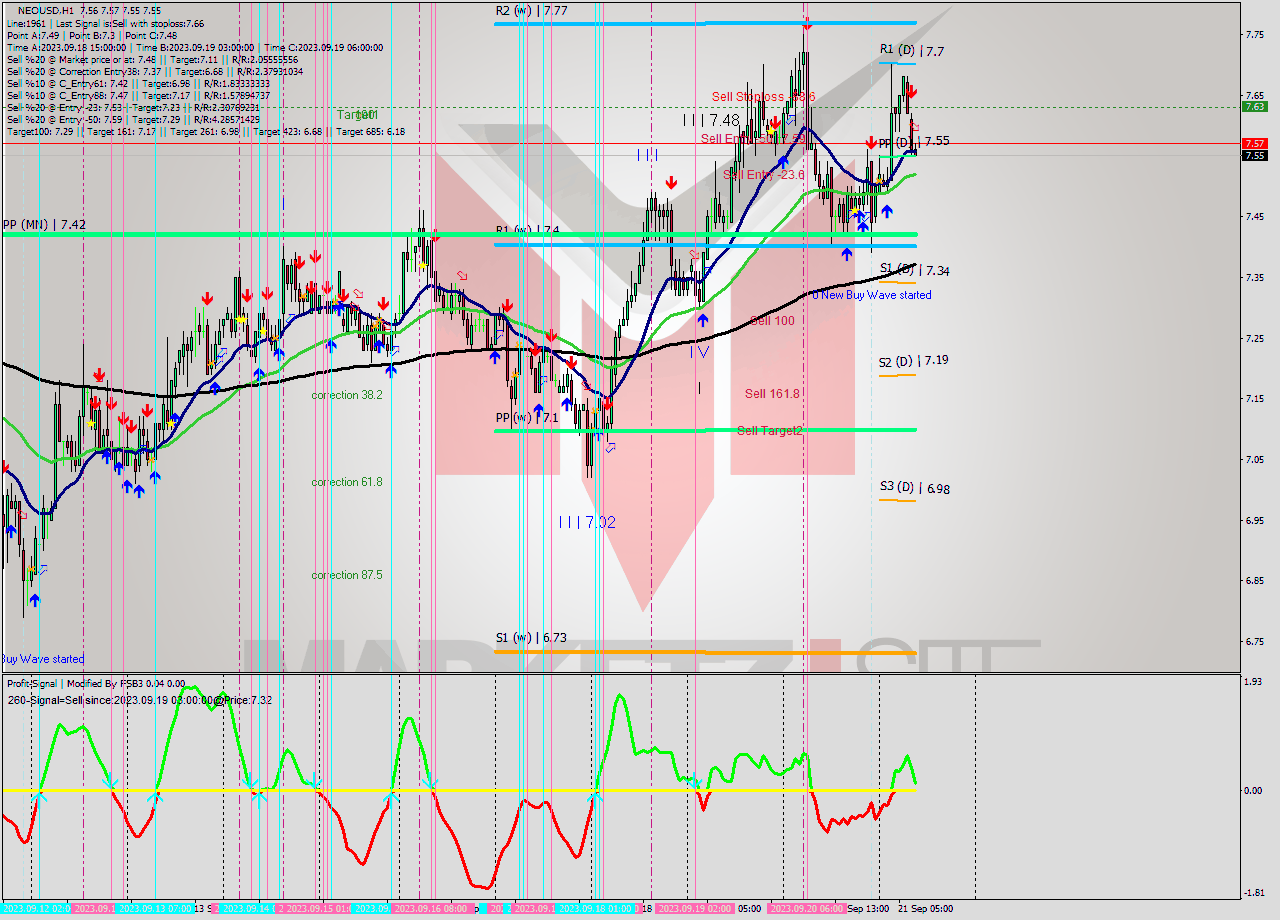Select the green 7.63 price tag on axis

point(1255,106)
